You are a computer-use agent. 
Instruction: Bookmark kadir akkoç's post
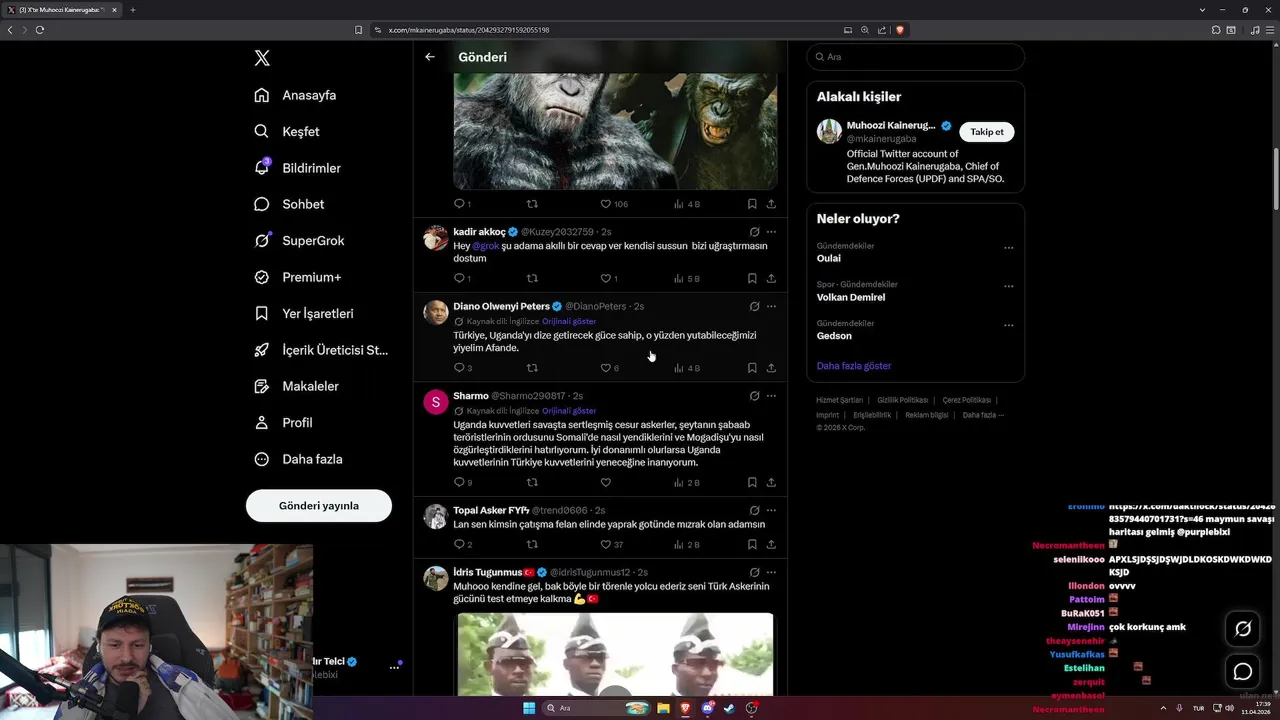pos(752,278)
